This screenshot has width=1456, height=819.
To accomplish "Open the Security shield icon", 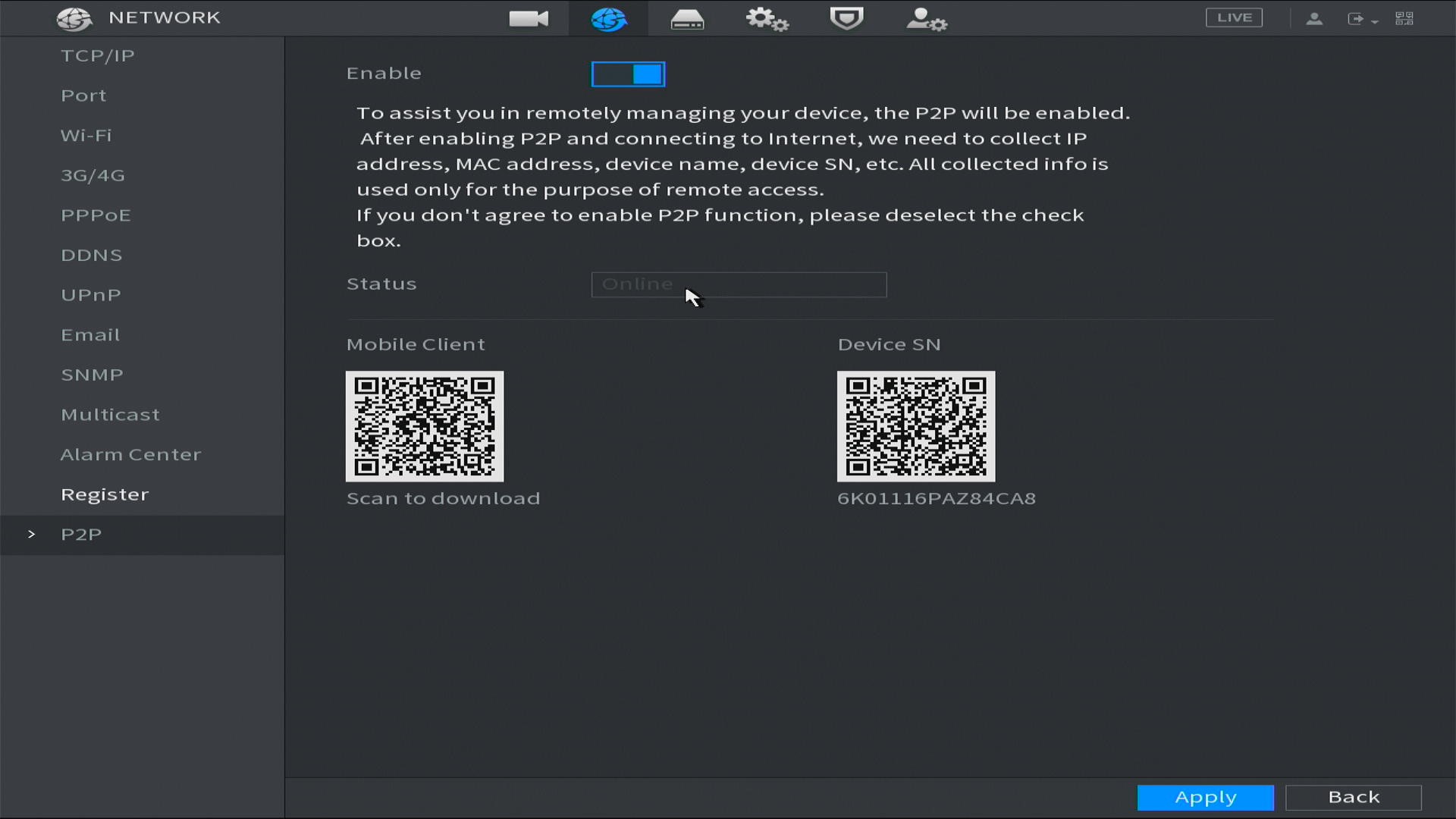I will click(846, 18).
